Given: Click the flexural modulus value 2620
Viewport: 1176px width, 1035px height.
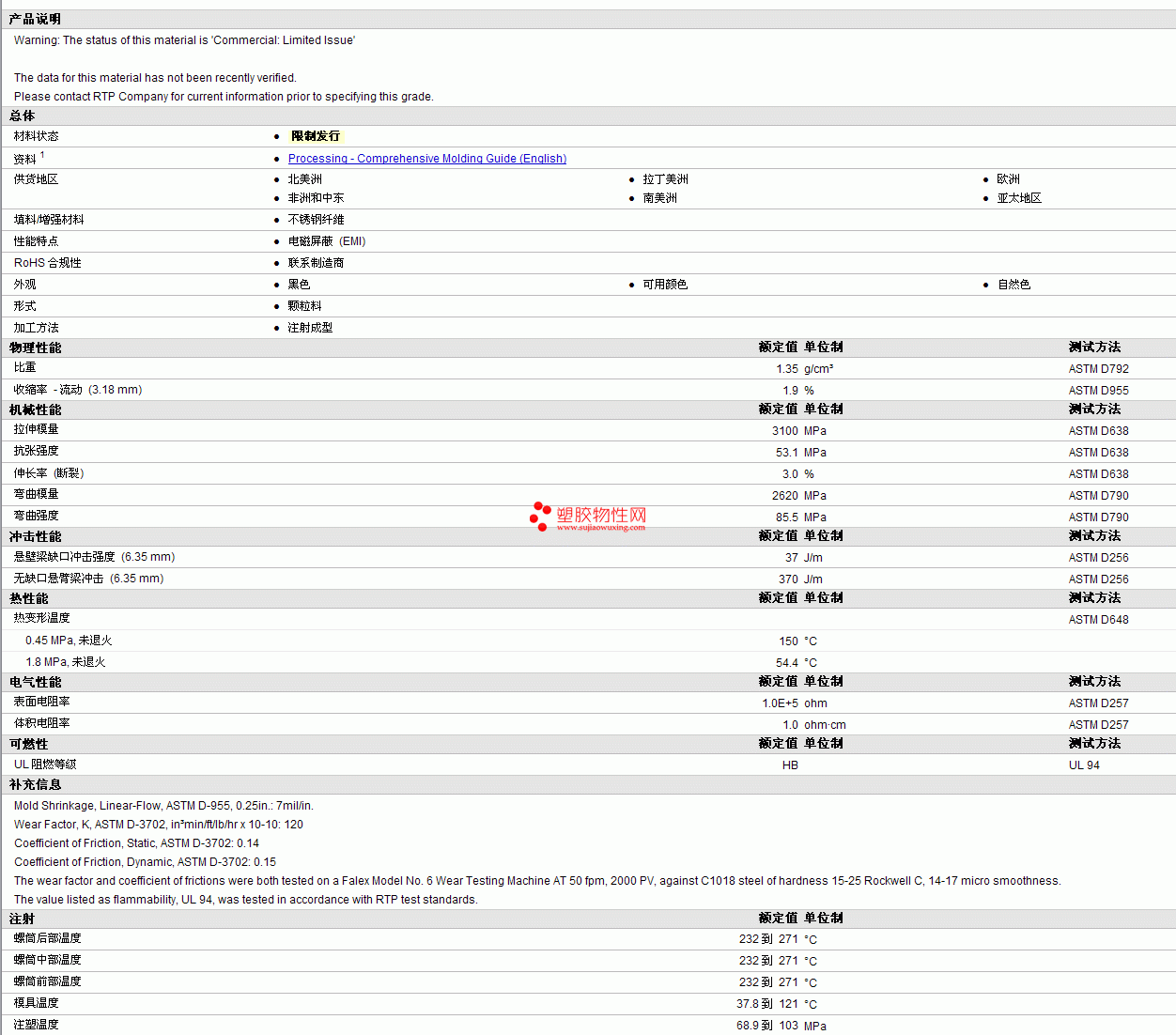Looking at the screenshot, I should (785, 496).
